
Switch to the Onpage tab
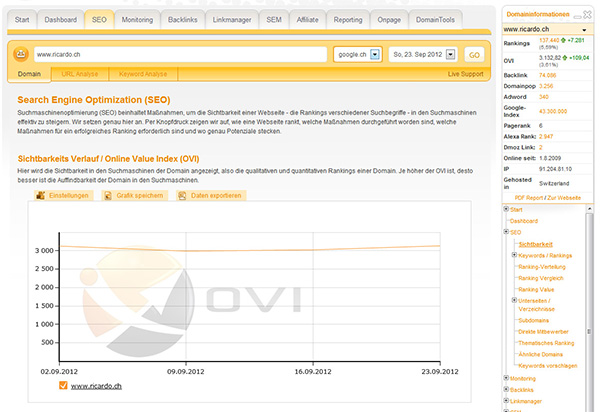(389, 20)
